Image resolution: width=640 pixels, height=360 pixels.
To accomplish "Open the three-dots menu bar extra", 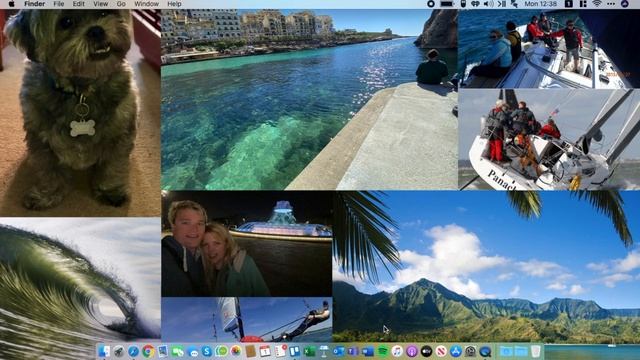I will click(x=611, y=4).
